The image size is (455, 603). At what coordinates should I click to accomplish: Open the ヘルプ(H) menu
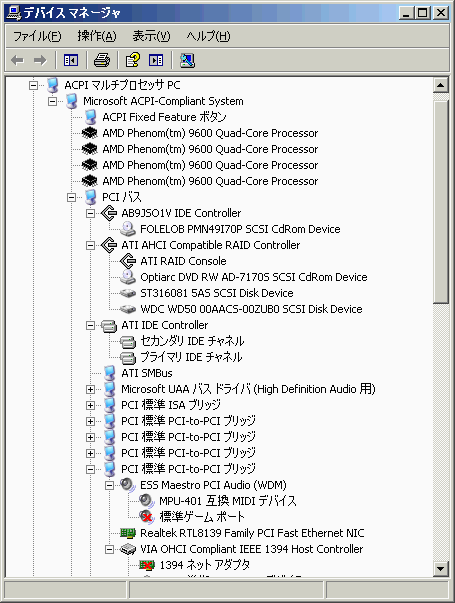pyautogui.click(x=208, y=36)
